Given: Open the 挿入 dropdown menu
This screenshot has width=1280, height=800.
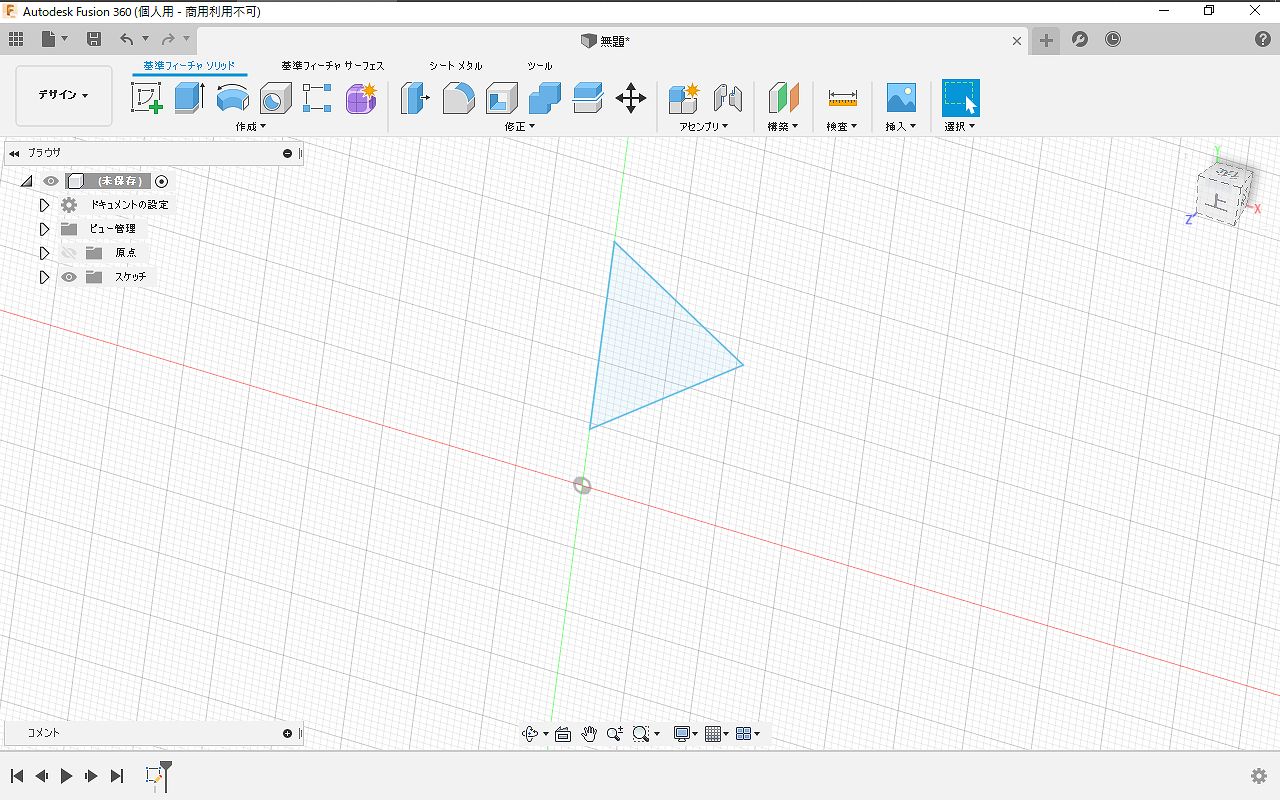Looking at the screenshot, I should click(901, 126).
